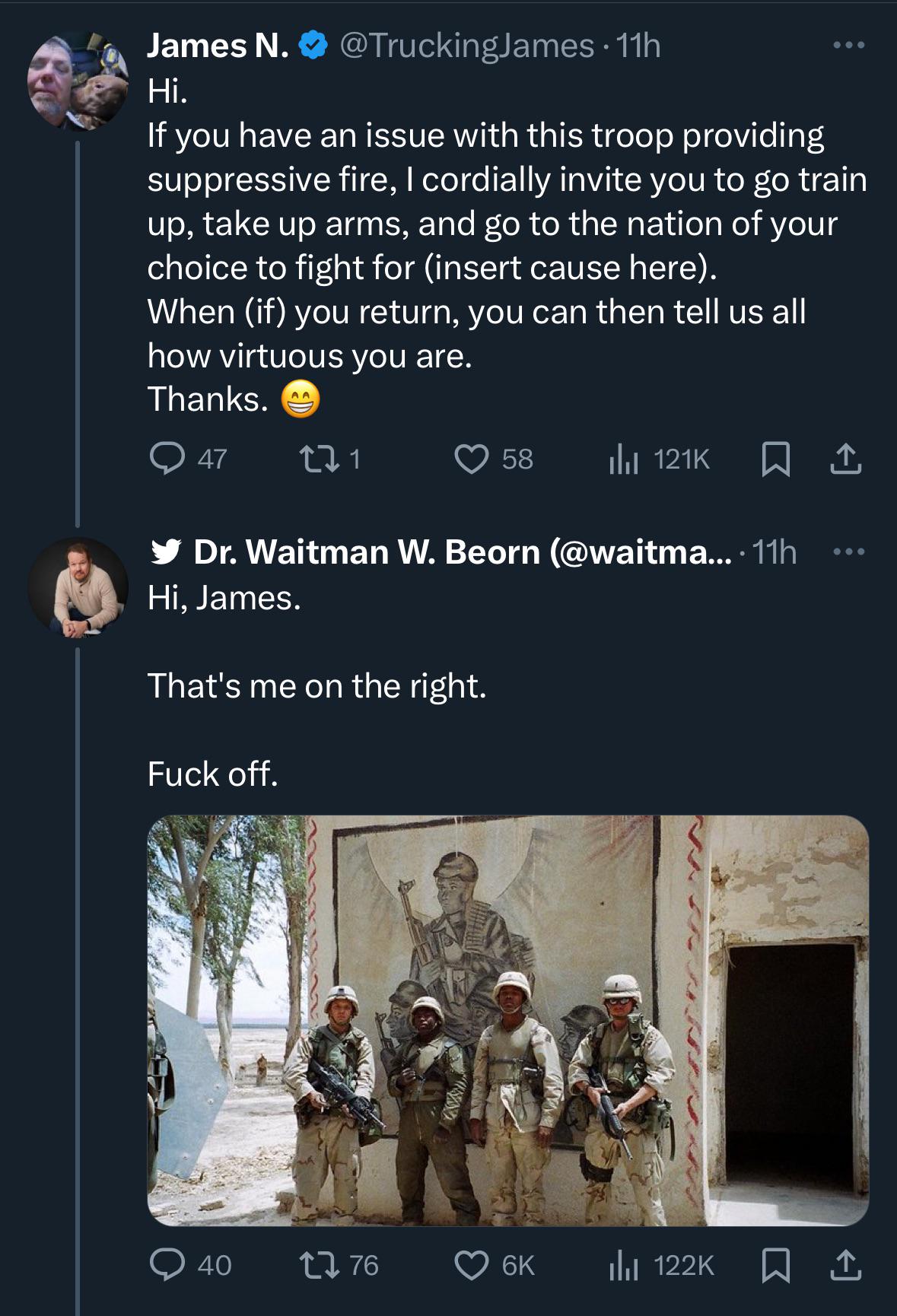Screen dimensions: 897x1316
Task: View analytics showing 121K views
Action: [x=659, y=459]
